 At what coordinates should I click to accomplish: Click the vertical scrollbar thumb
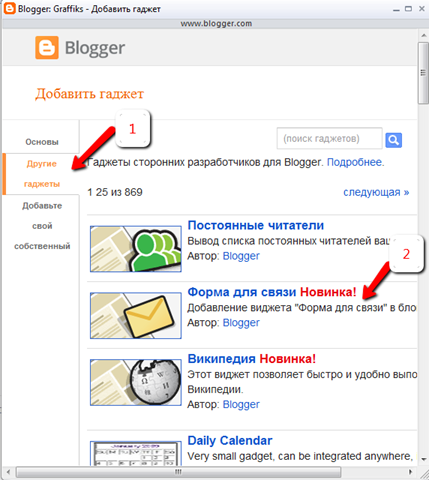click(x=424, y=73)
